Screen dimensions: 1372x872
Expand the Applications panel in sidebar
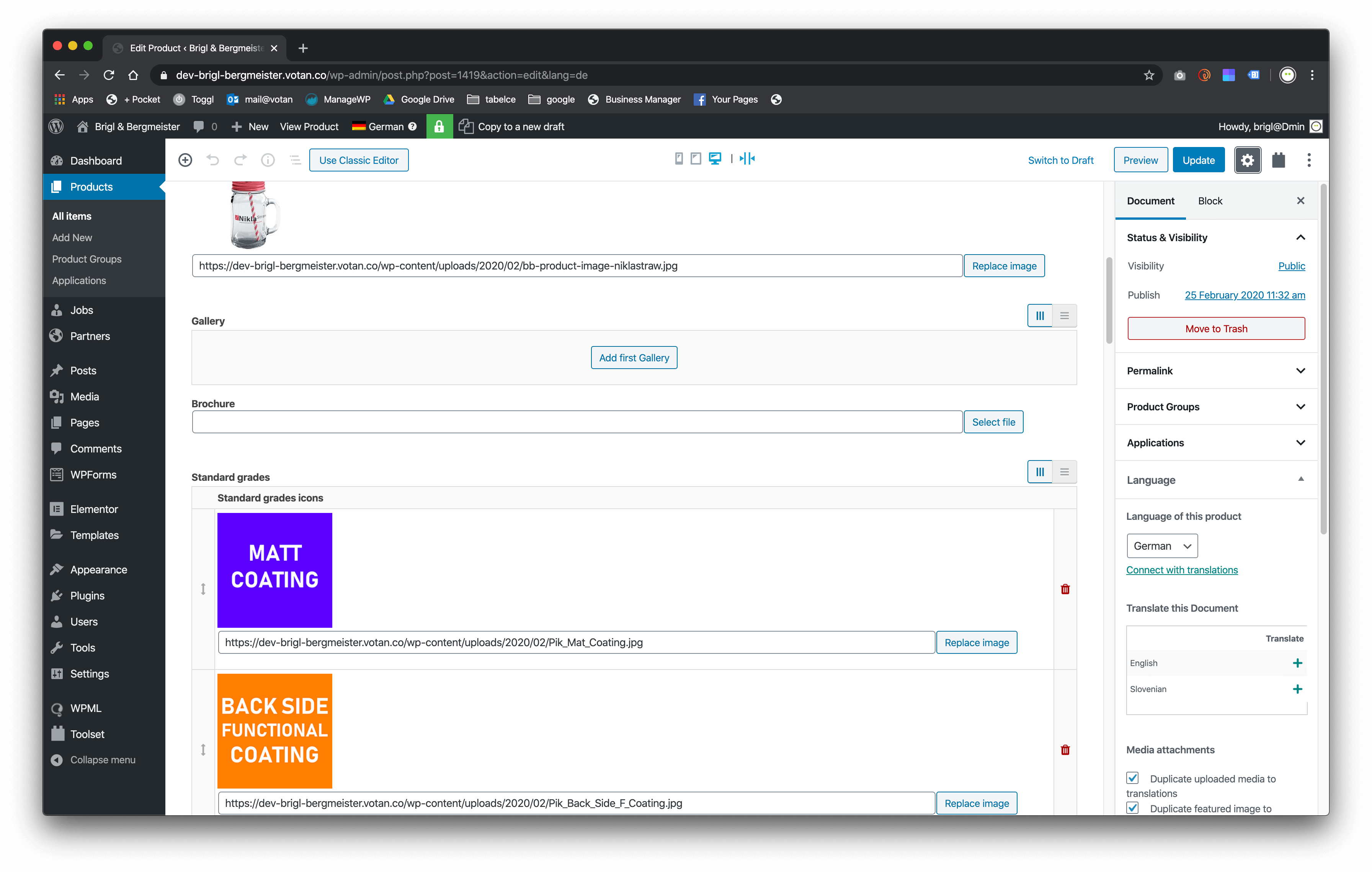[x=1216, y=443]
